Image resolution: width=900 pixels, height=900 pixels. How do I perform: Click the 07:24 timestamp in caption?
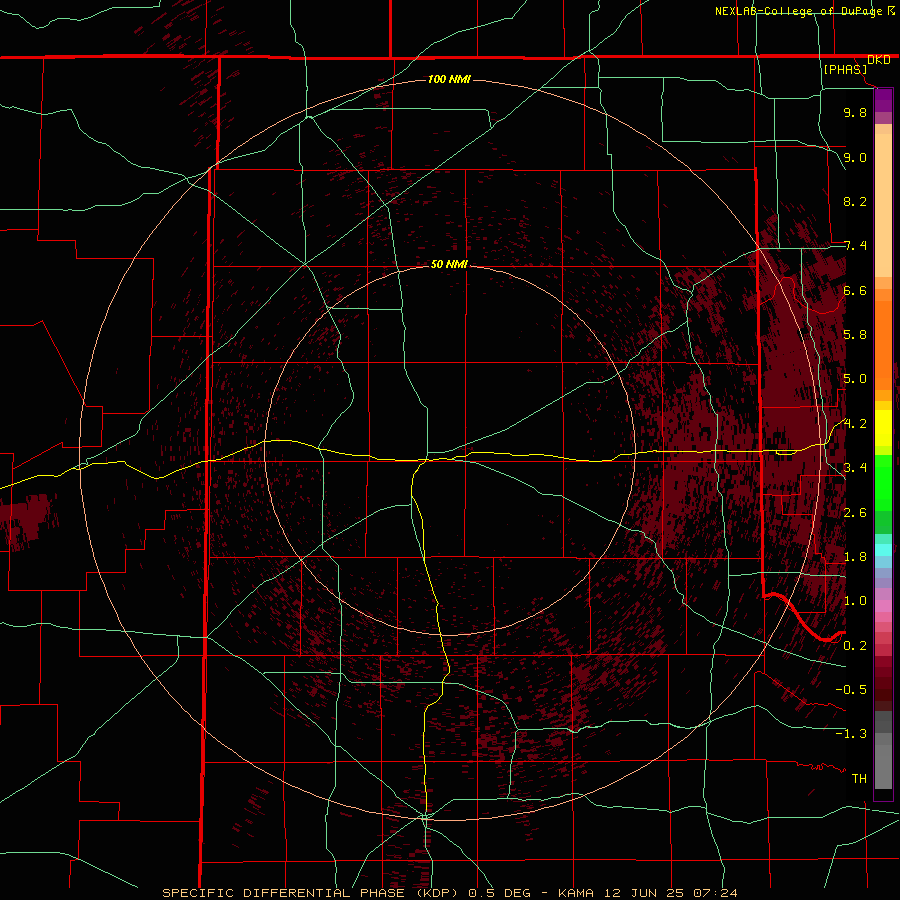715,893
